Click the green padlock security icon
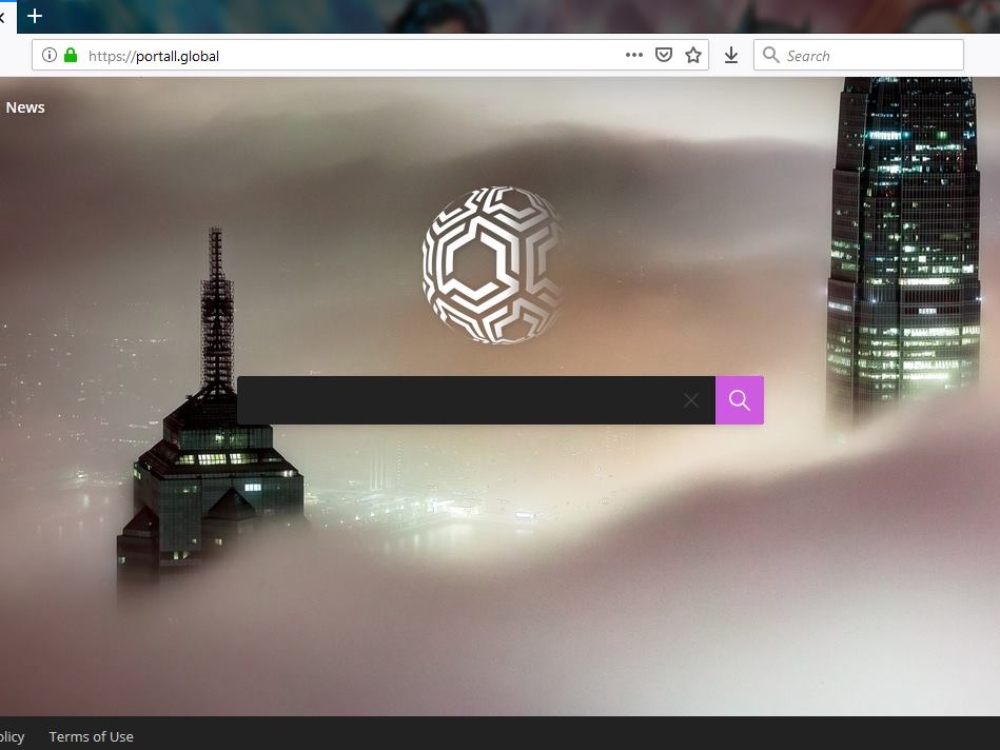1000x750 pixels. coord(70,56)
